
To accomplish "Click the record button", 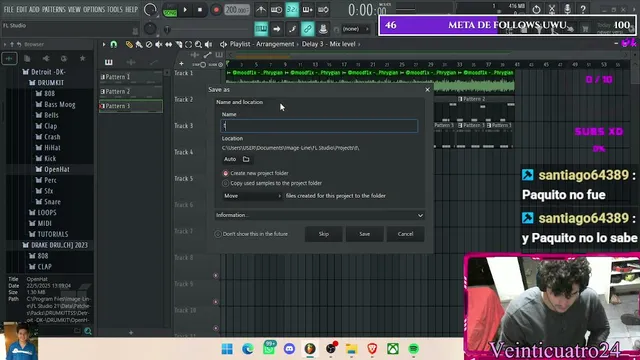I will 216,10.
